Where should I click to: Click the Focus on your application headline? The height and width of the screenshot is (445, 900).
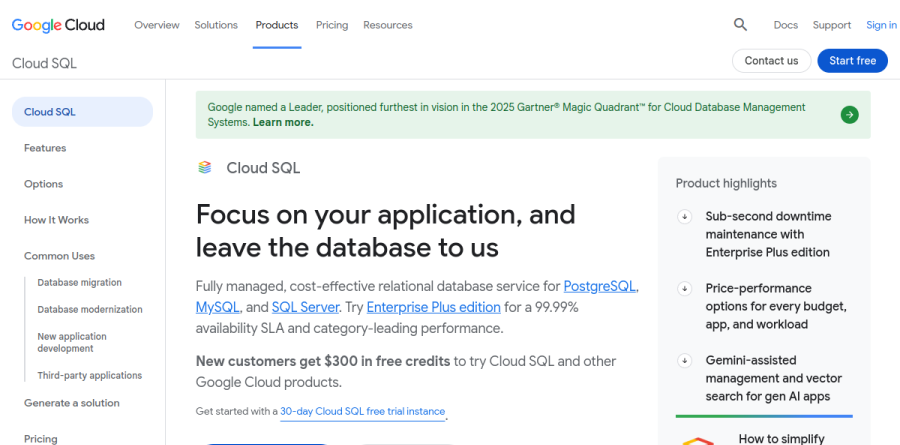[x=386, y=231]
